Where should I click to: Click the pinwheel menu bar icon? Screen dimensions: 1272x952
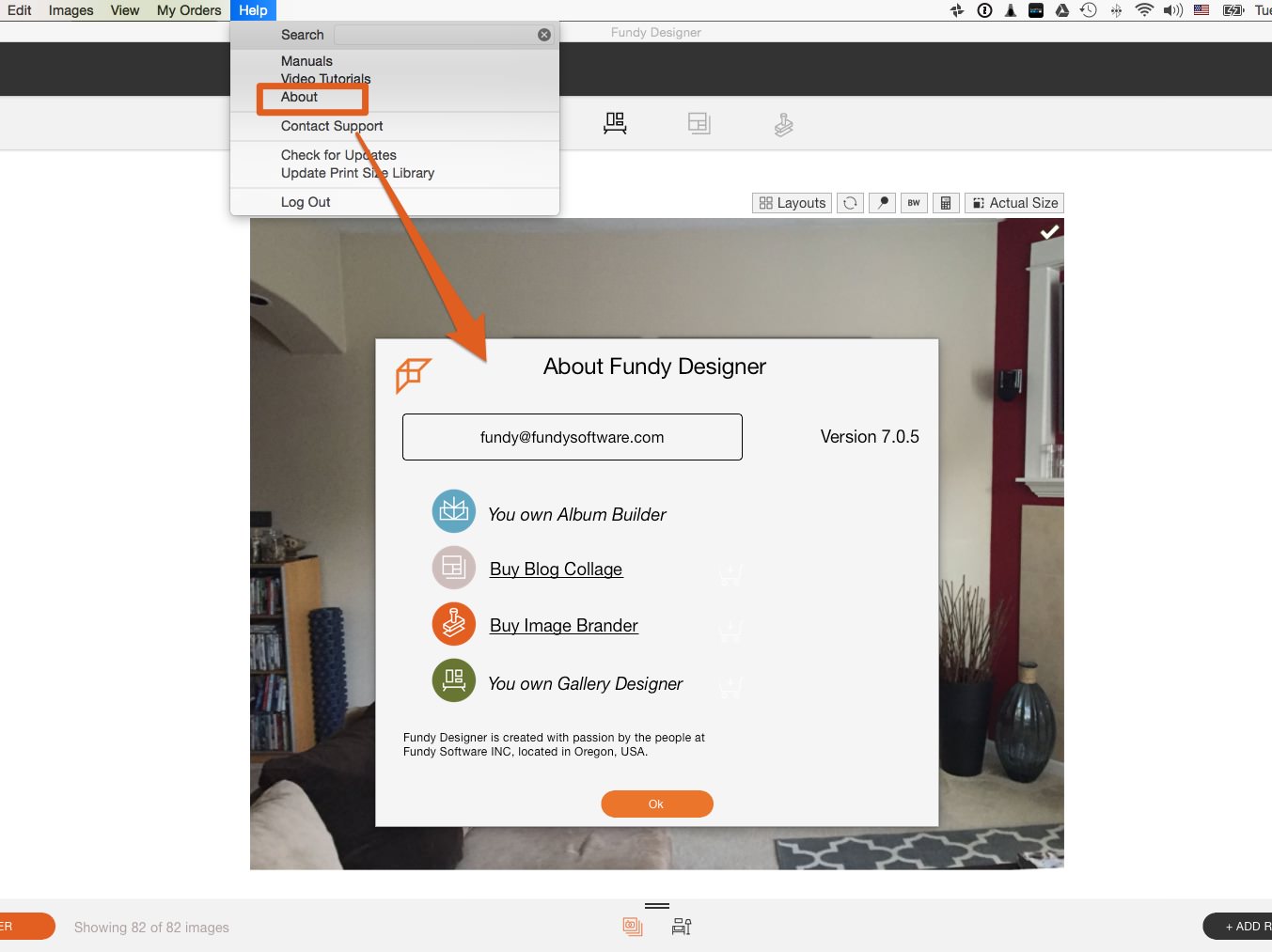tap(957, 10)
